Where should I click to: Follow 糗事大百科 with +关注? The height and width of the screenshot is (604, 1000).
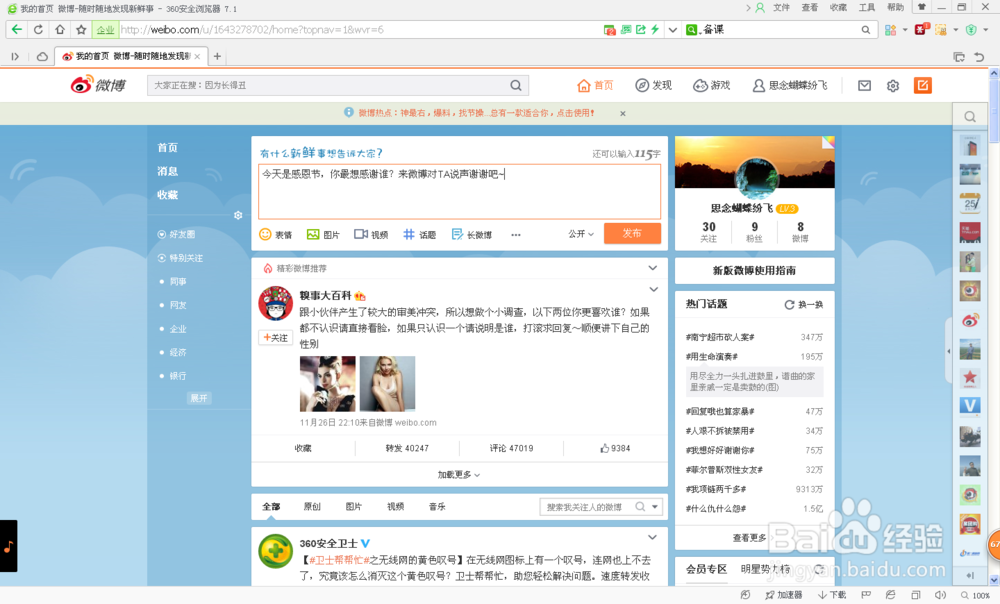pyautogui.click(x=276, y=338)
